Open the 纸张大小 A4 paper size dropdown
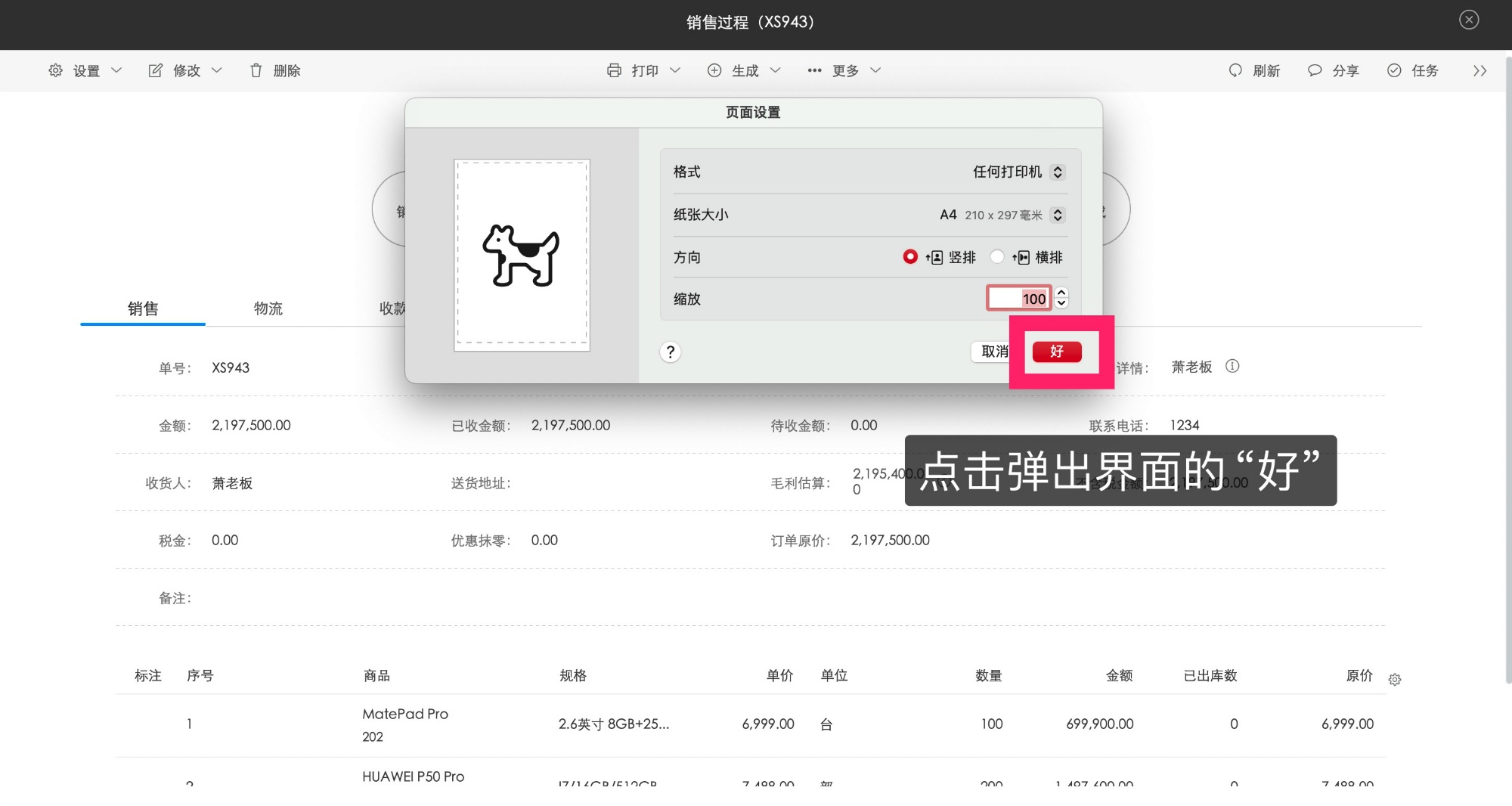The image size is (1512, 806). 1058,215
